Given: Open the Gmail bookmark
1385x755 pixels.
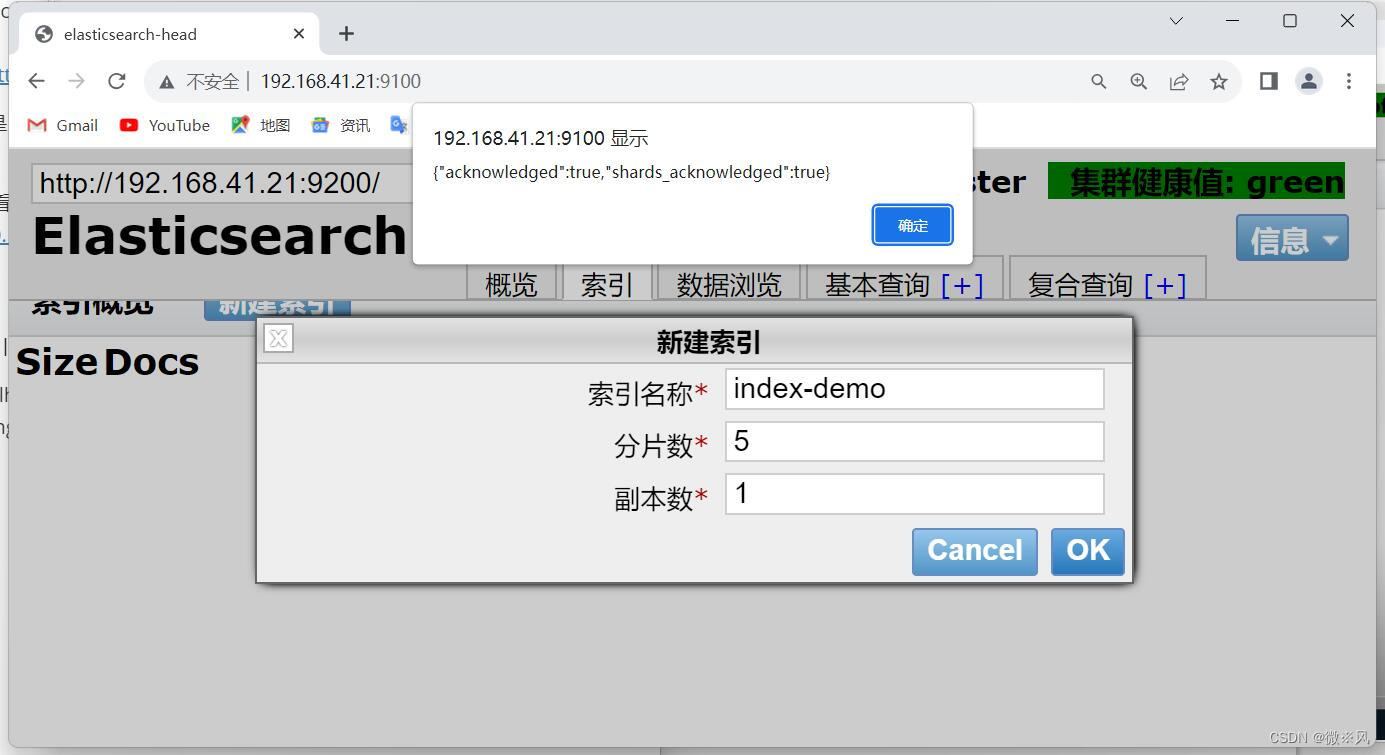Looking at the screenshot, I should [63, 125].
